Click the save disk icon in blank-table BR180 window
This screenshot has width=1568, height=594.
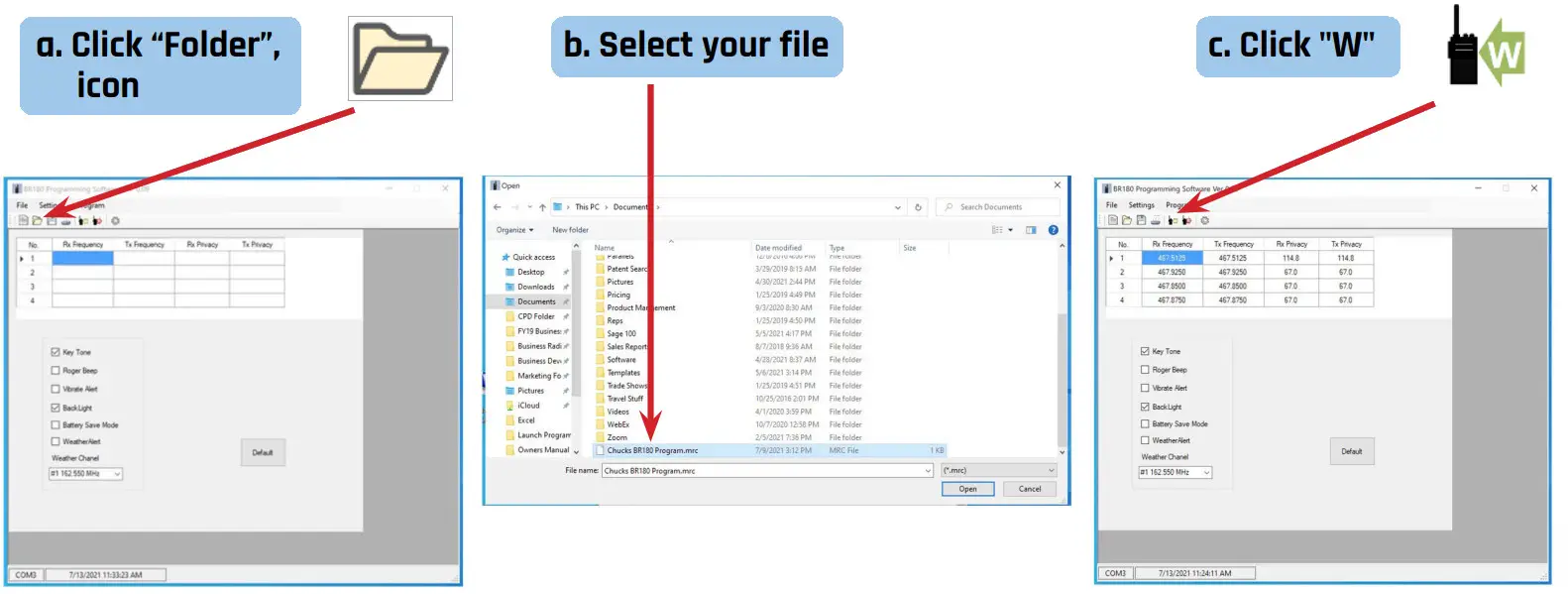(52, 221)
